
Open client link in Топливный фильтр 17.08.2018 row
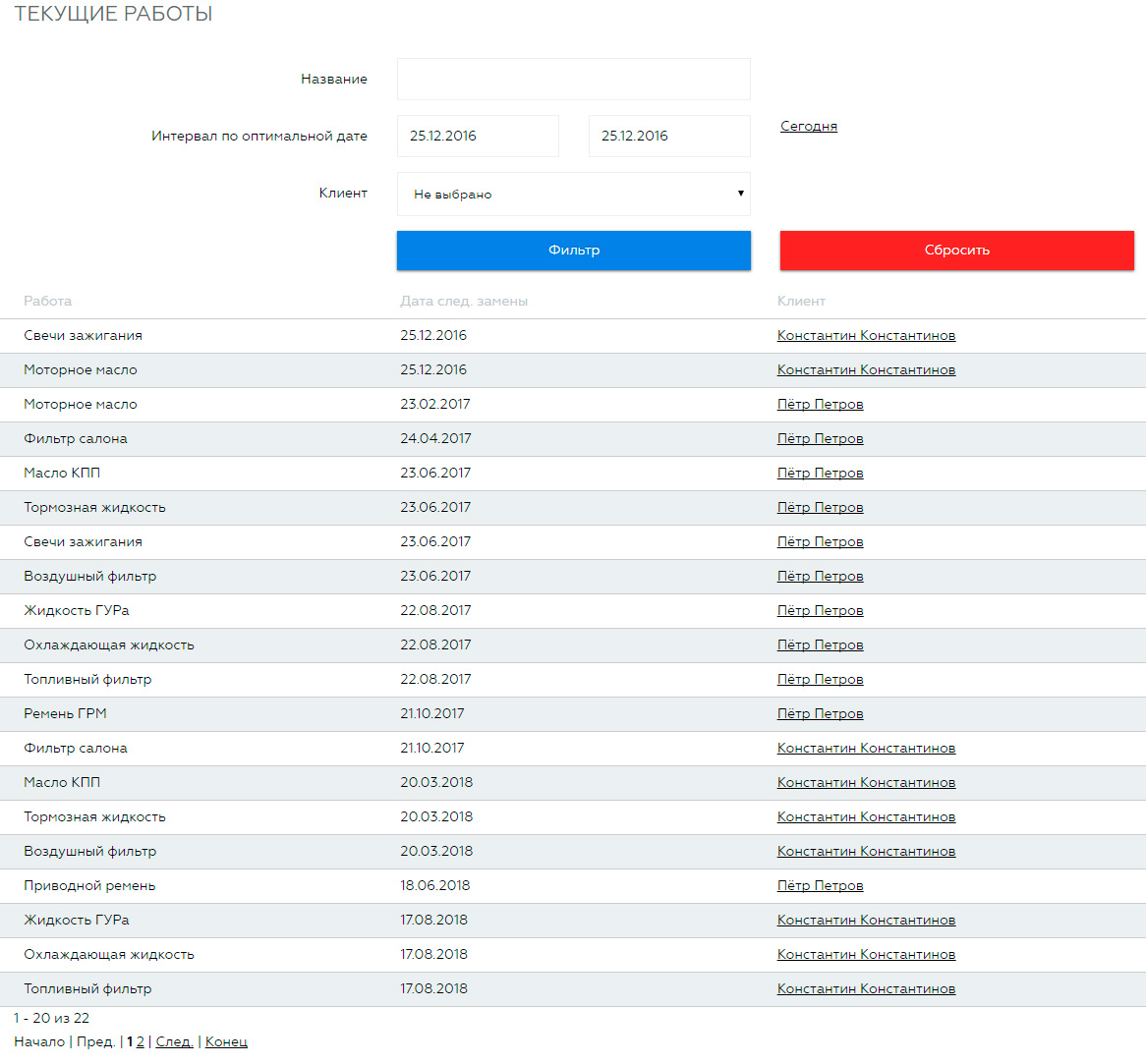click(865, 988)
